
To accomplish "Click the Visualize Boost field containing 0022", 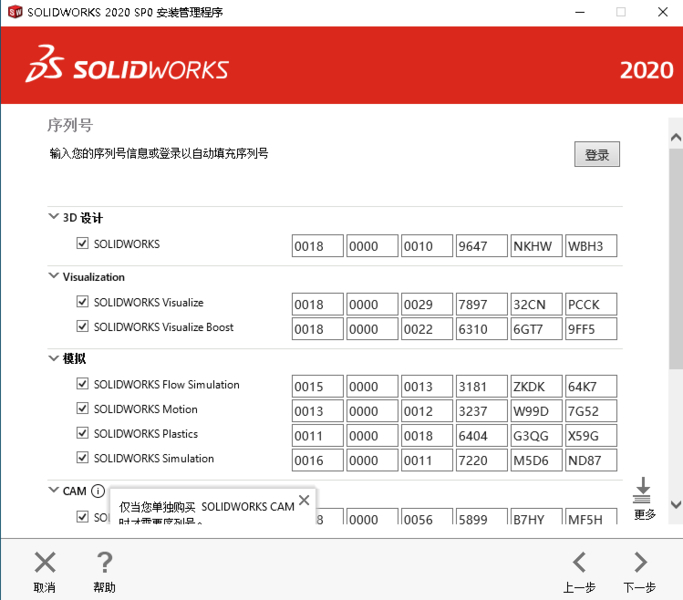I will (x=427, y=329).
